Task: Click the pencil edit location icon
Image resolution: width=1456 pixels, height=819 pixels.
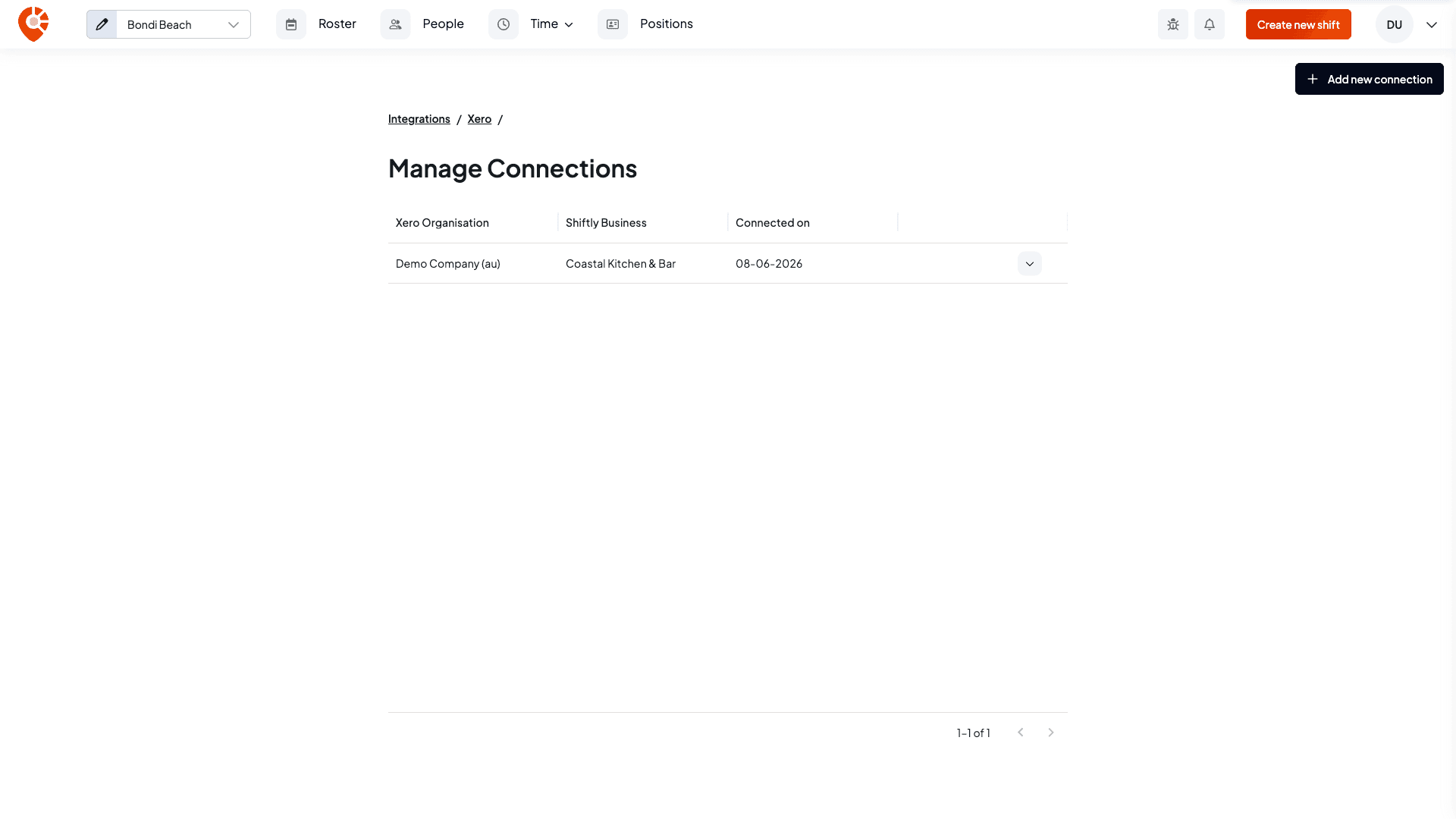Action: pos(102,24)
